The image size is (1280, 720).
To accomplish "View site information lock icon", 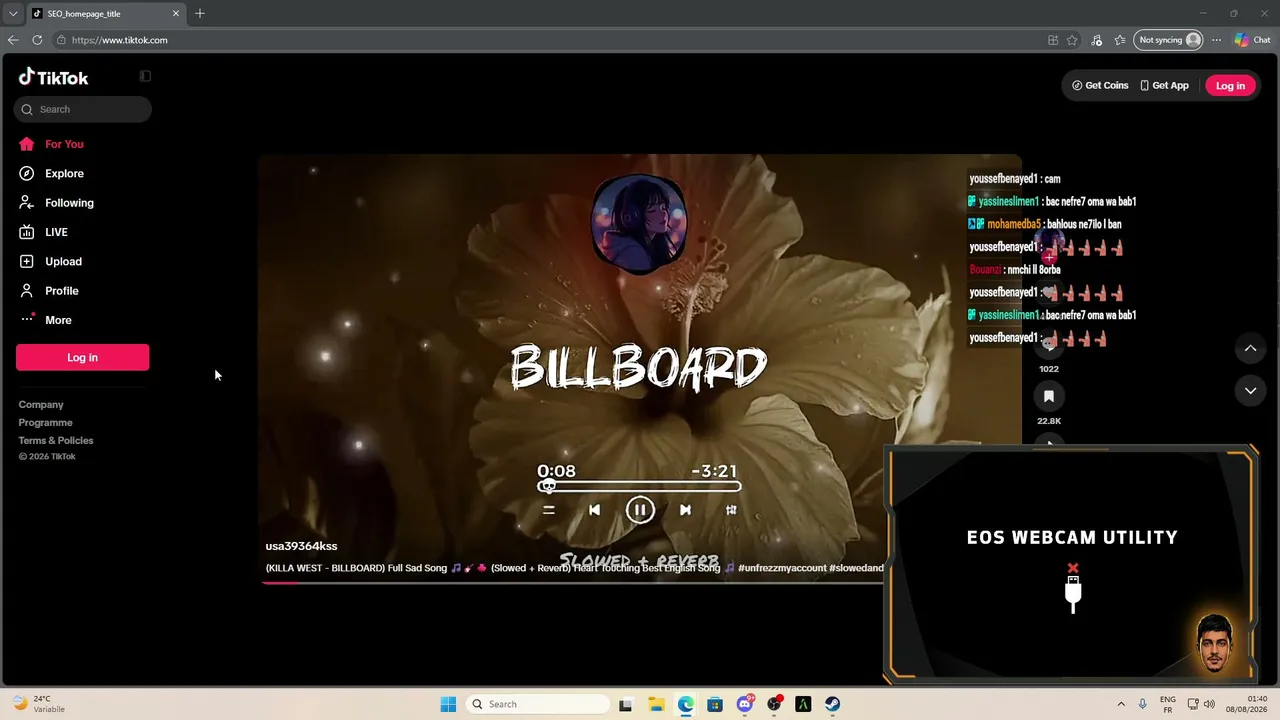I will point(61,40).
